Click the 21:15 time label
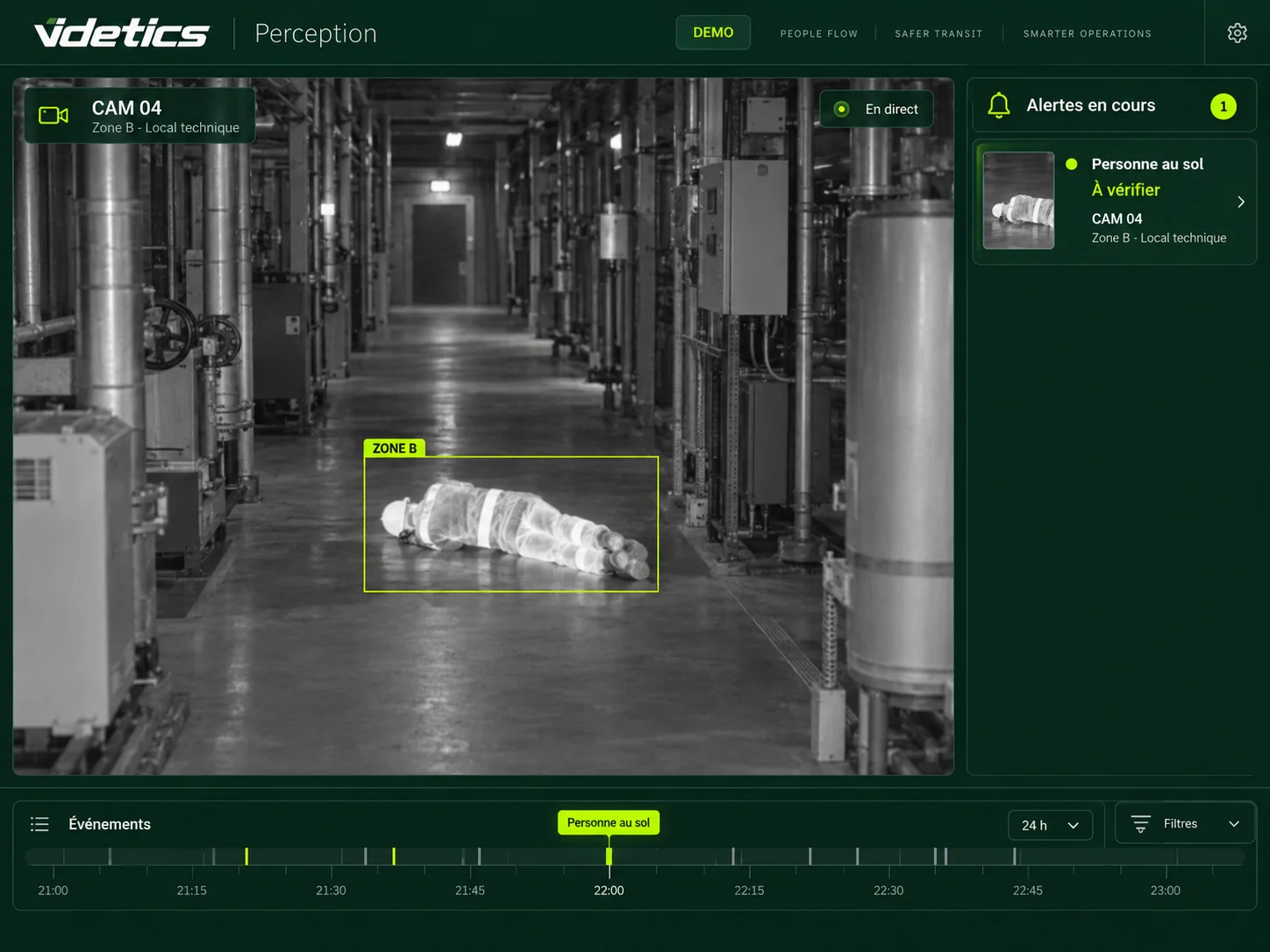 [x=191, y=891]
